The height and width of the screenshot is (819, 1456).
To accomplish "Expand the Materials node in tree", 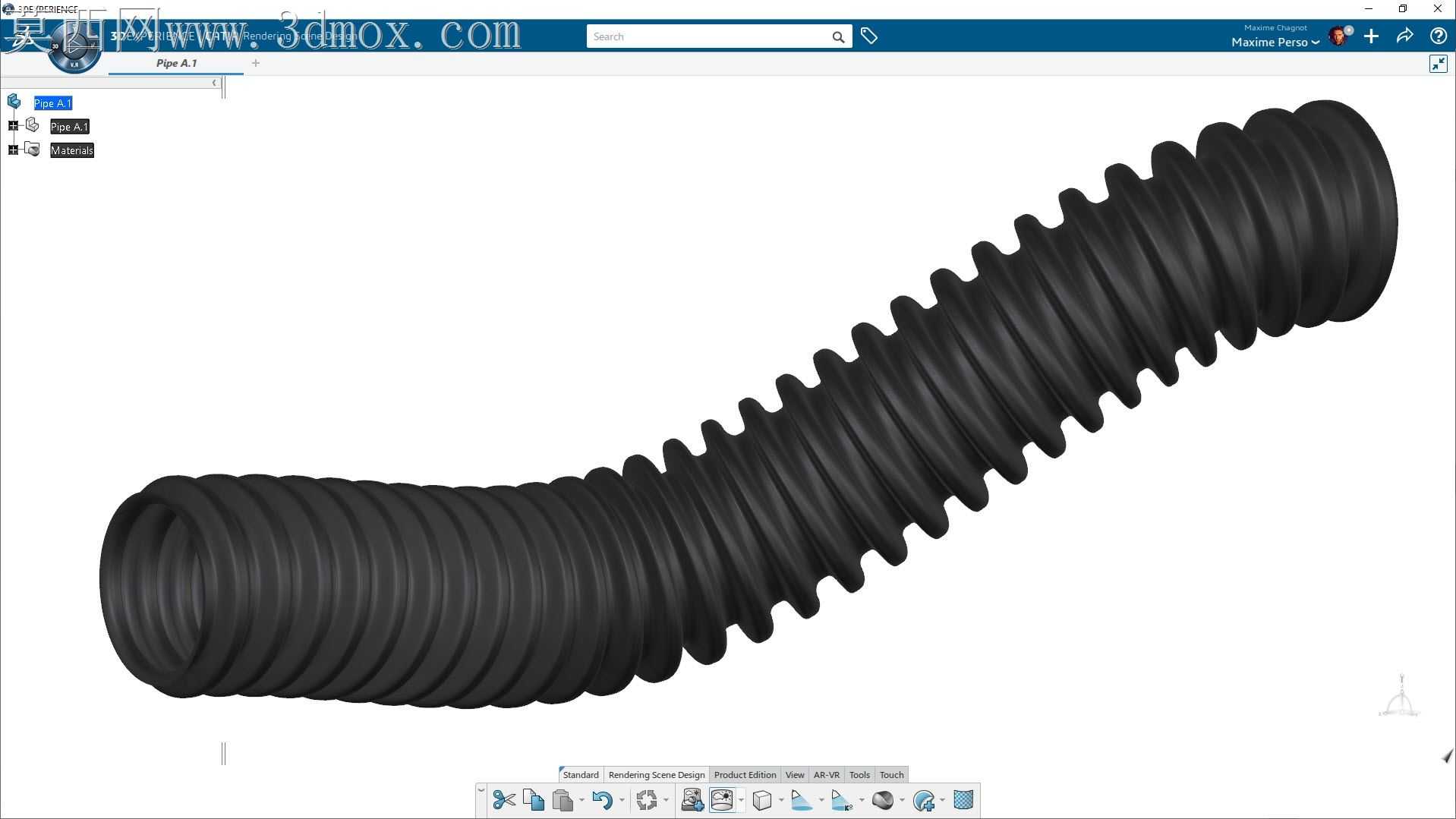I will coord(13,150).
